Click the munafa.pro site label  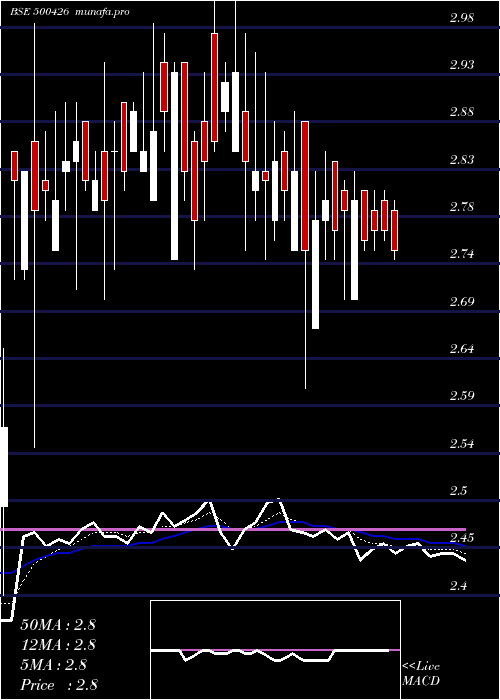click(x=102, y=12)
